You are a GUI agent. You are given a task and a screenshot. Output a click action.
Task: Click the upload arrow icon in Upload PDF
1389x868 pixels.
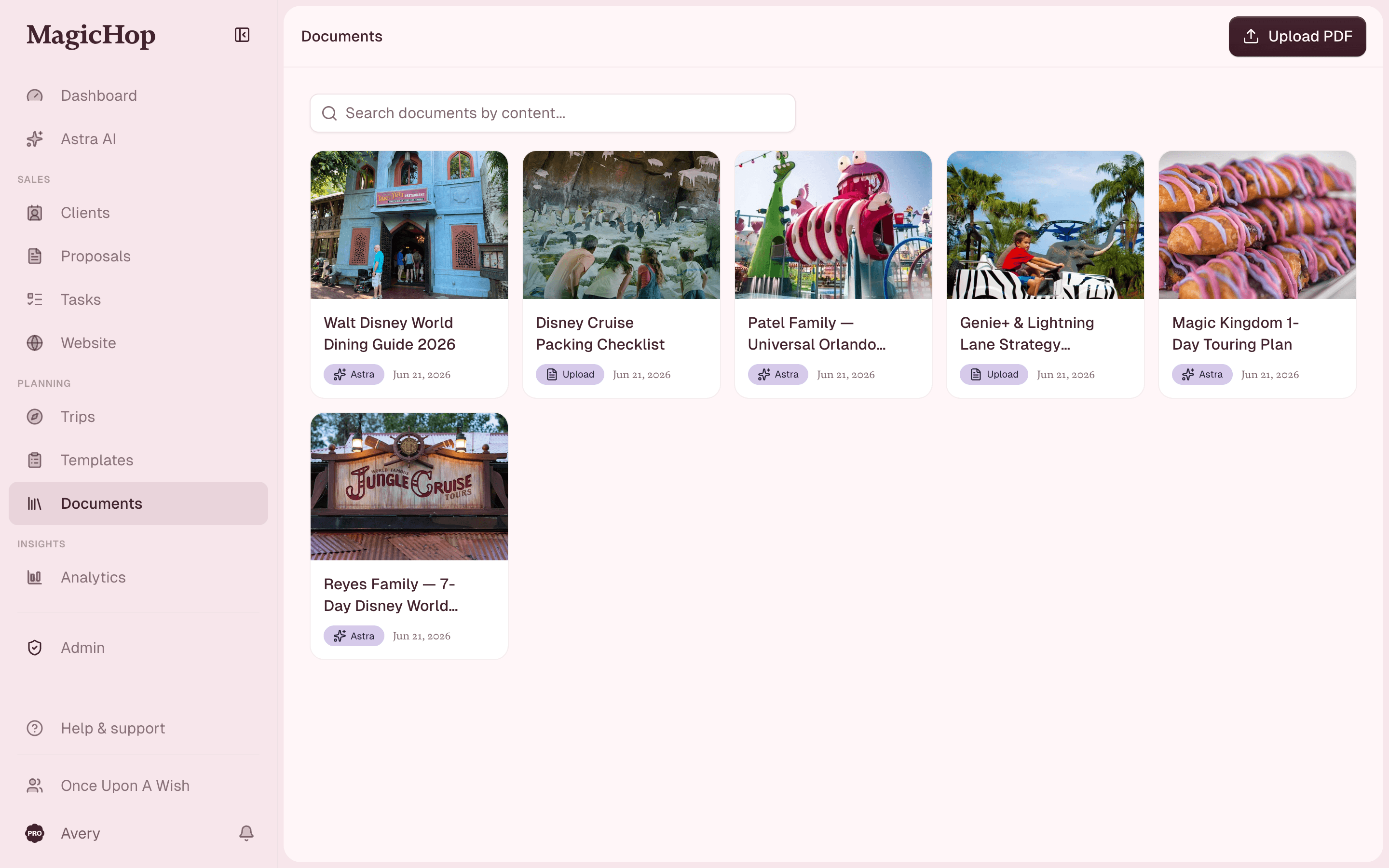pyautogui.click(x=1251, y=36)
